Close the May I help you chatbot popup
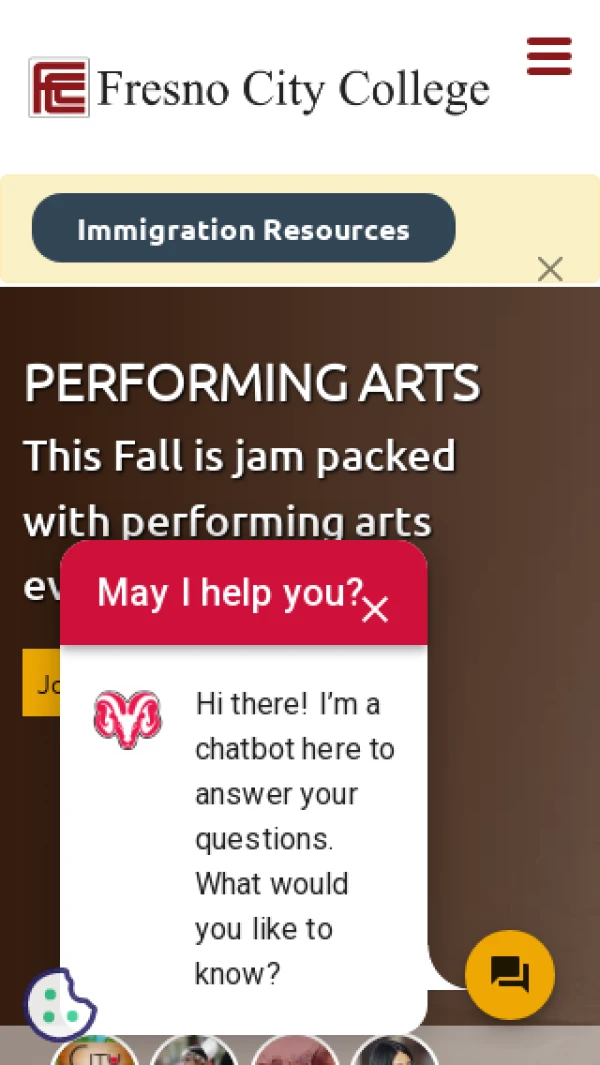This screenshot has height=1065, width=600. pyautogui.click(x=375, y=609)
